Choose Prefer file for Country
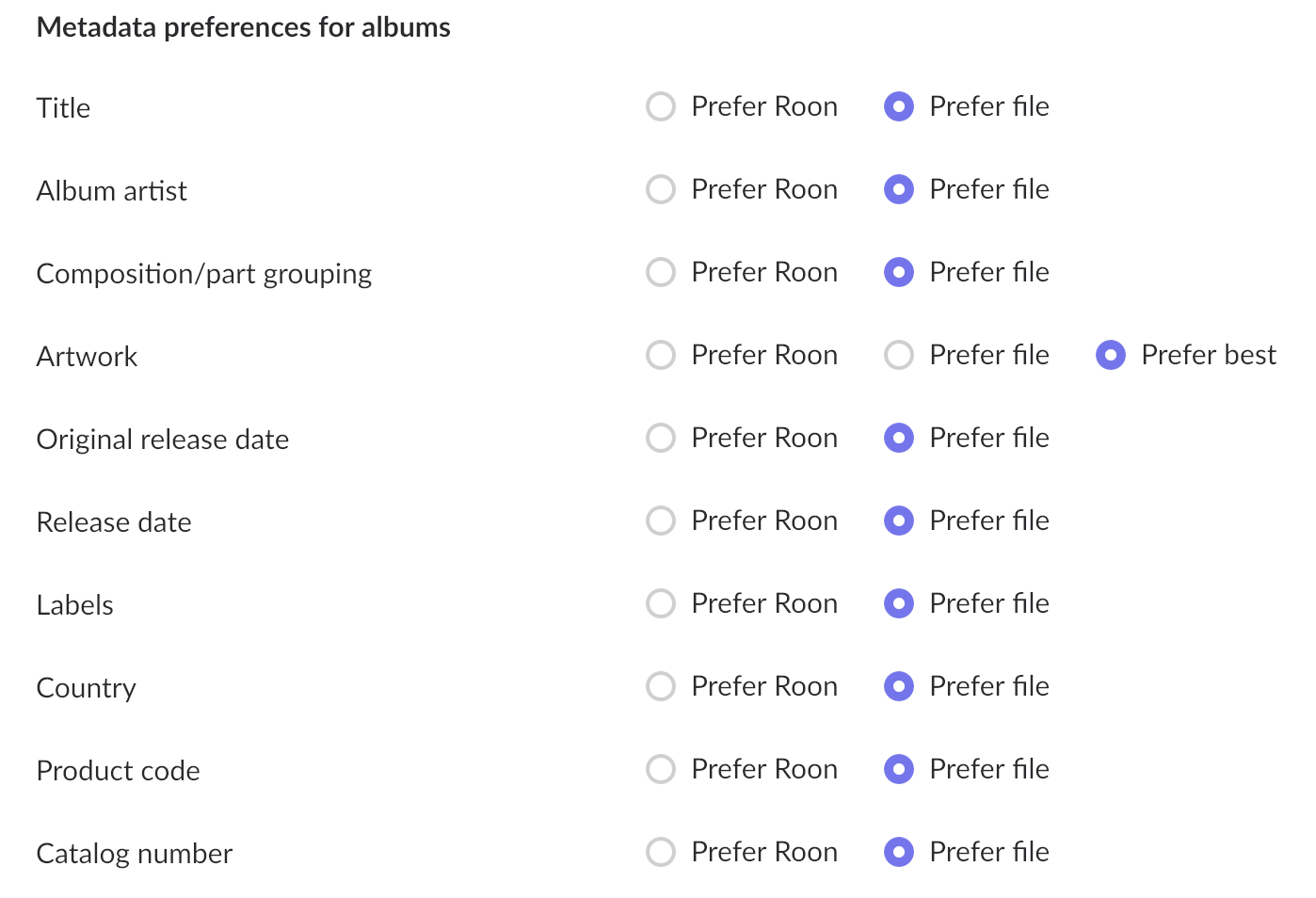This screenshot has height=898, width=1316. 899,686
